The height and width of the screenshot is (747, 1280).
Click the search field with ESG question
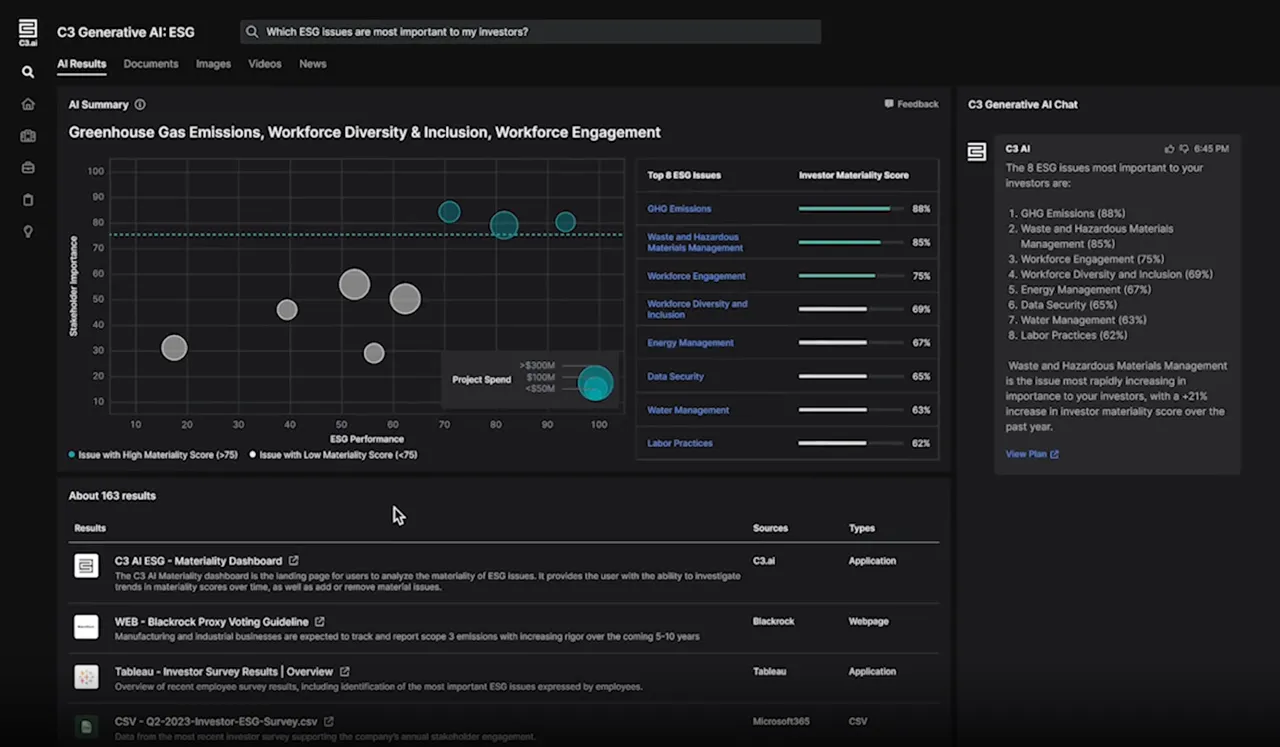(x=530, y=32)
